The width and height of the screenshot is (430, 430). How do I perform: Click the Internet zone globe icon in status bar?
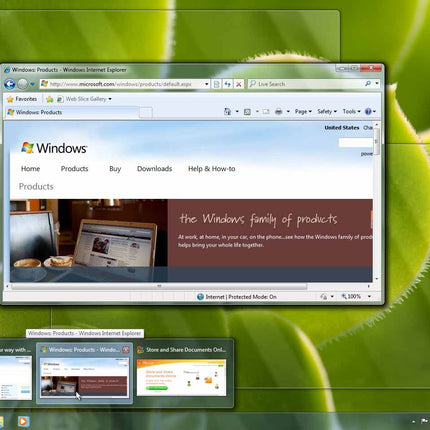(x=200, y=297)
